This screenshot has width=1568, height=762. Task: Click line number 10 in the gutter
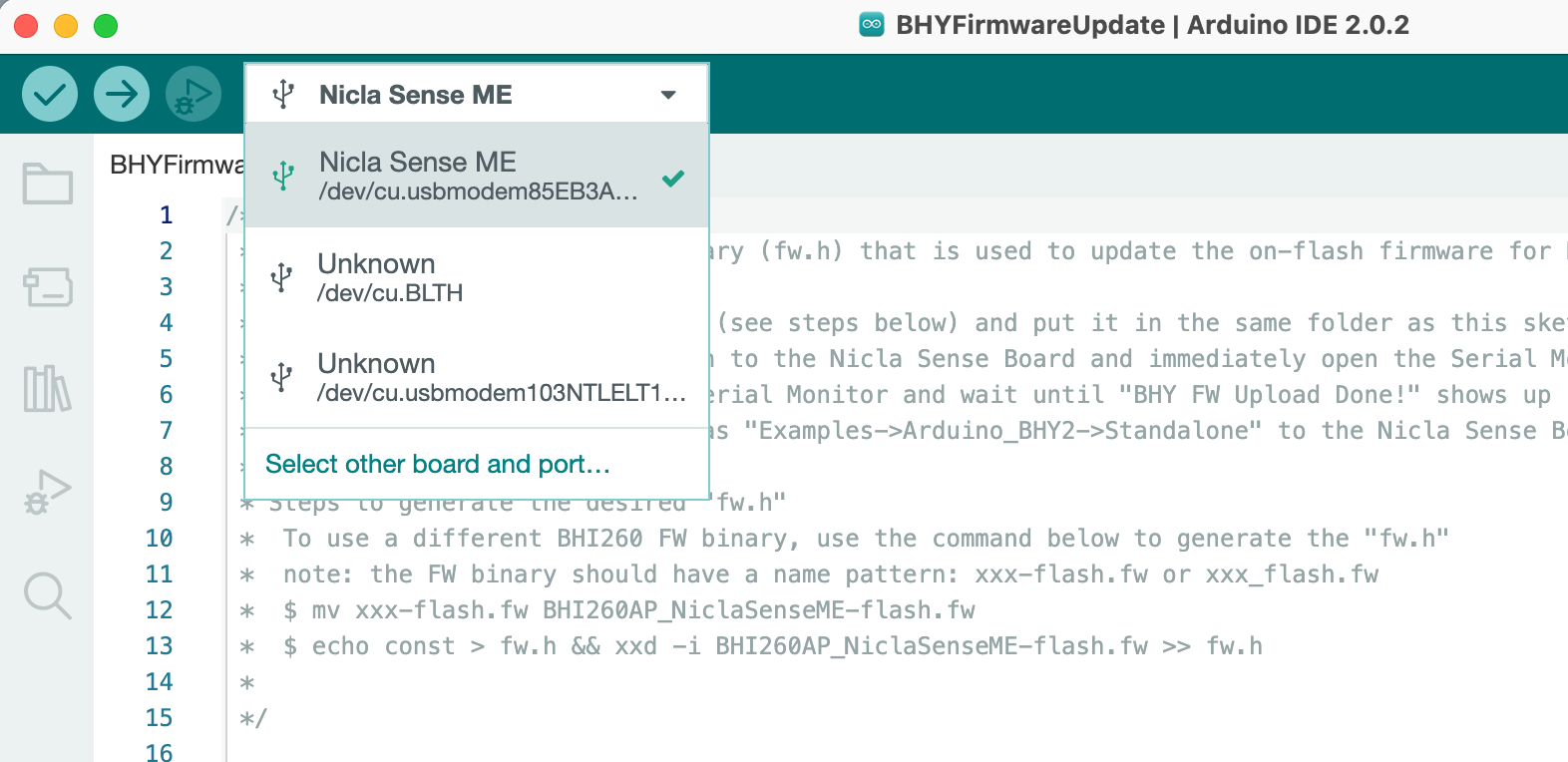point(160,539)
